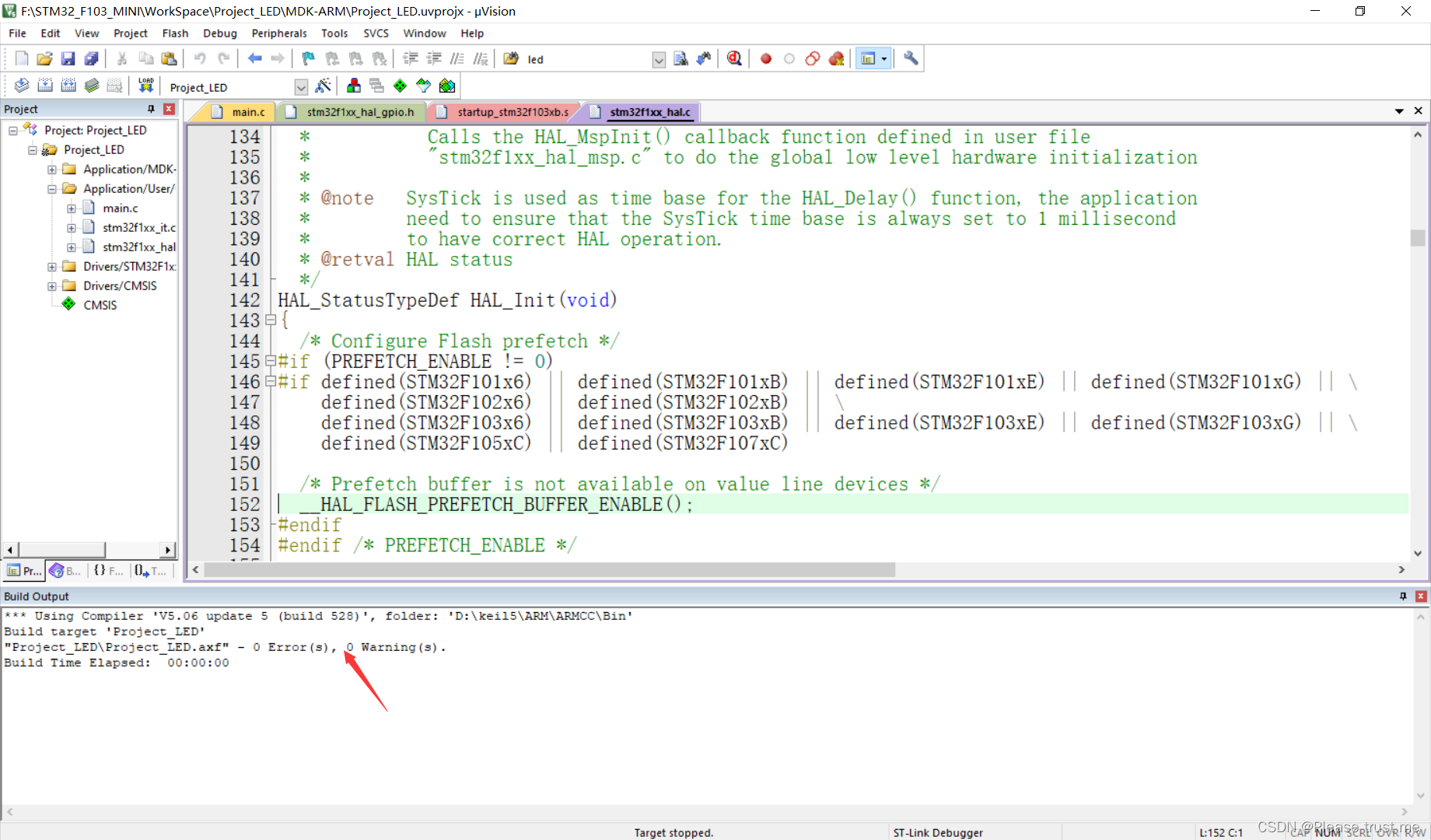The width and height of the screenshot is (1431, 840).
Task: Insert or remove bookmark flag
Action: pyautogui.click(x=308, y=58)
